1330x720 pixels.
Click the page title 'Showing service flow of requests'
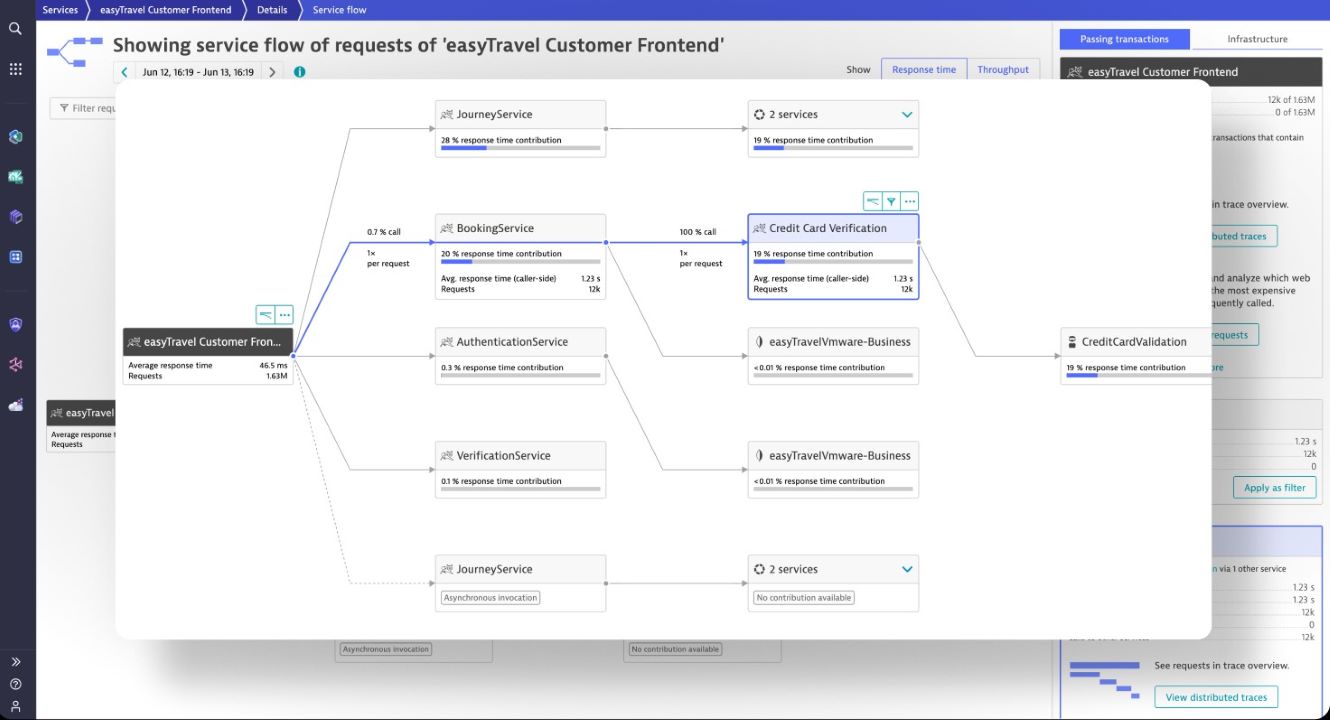tap(418, 45)
